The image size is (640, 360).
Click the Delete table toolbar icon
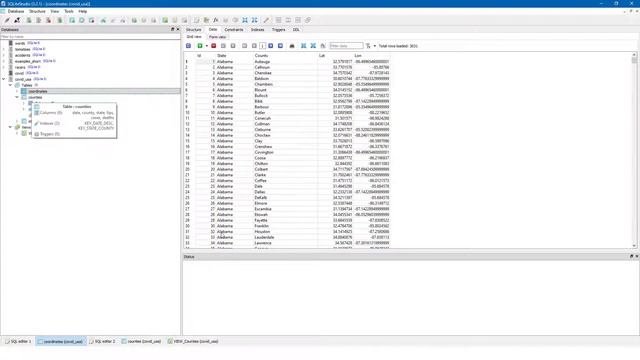pyautogui.click(x=91, y=20)
